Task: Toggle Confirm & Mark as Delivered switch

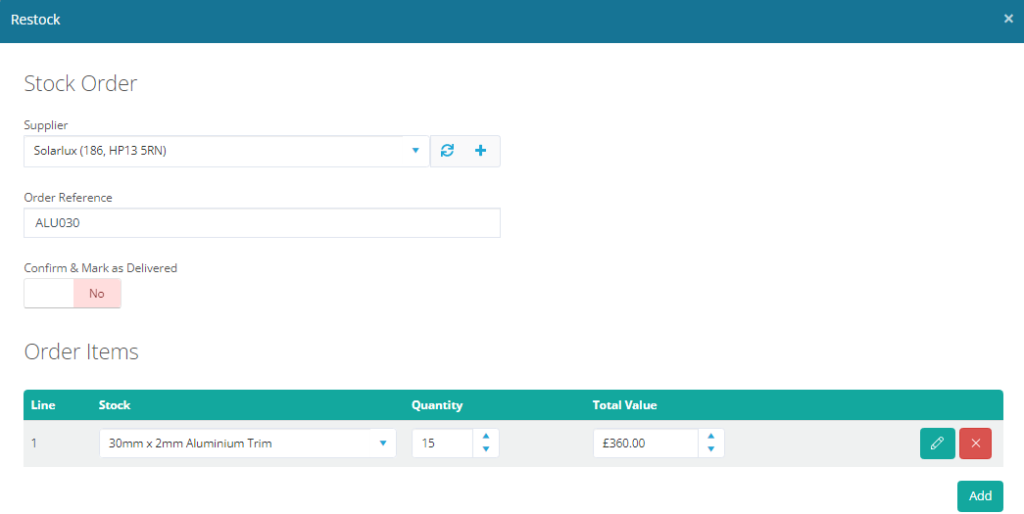Action: [72, 294]
